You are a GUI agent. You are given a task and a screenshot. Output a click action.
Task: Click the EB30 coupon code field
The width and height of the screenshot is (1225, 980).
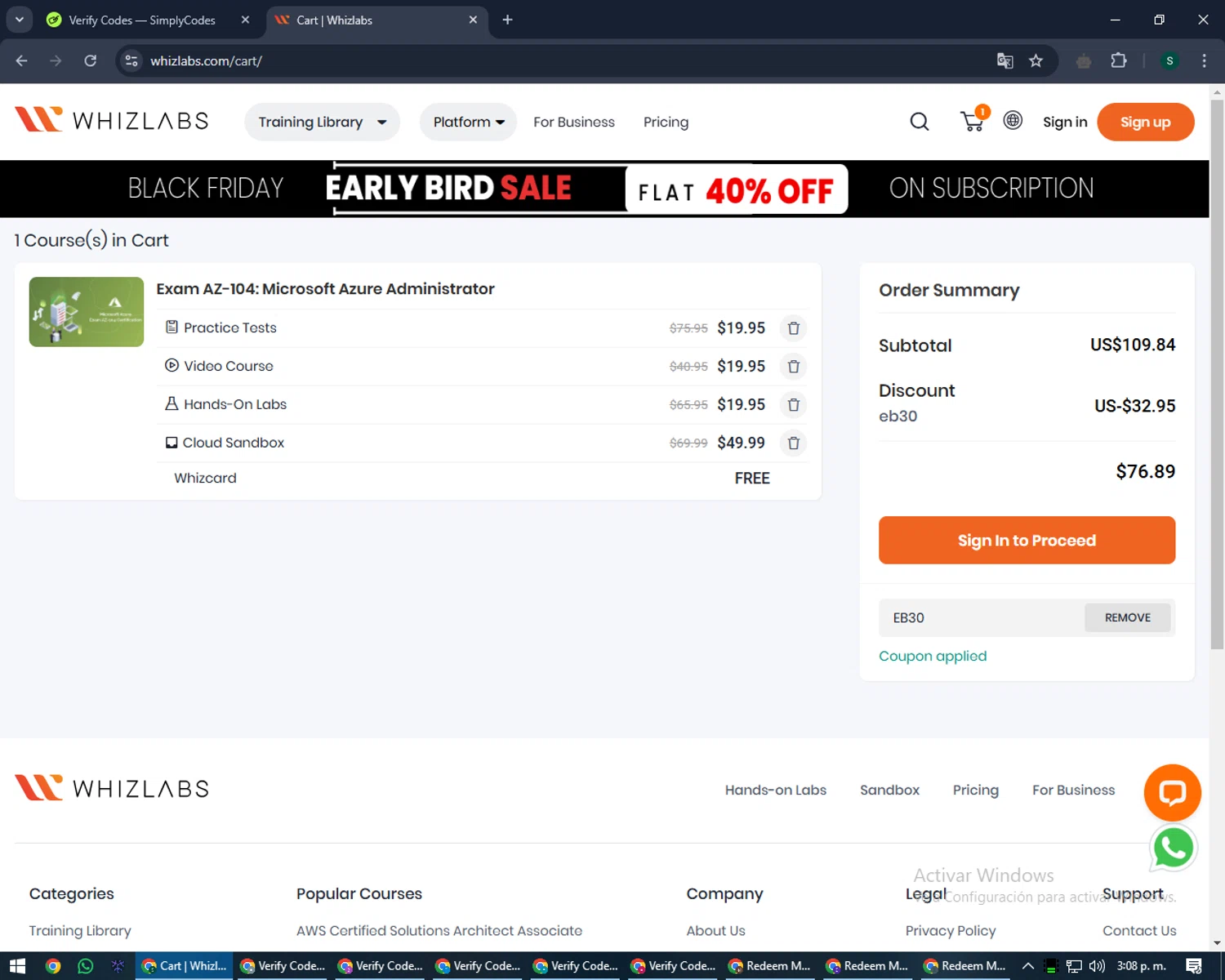coord(981,617)
